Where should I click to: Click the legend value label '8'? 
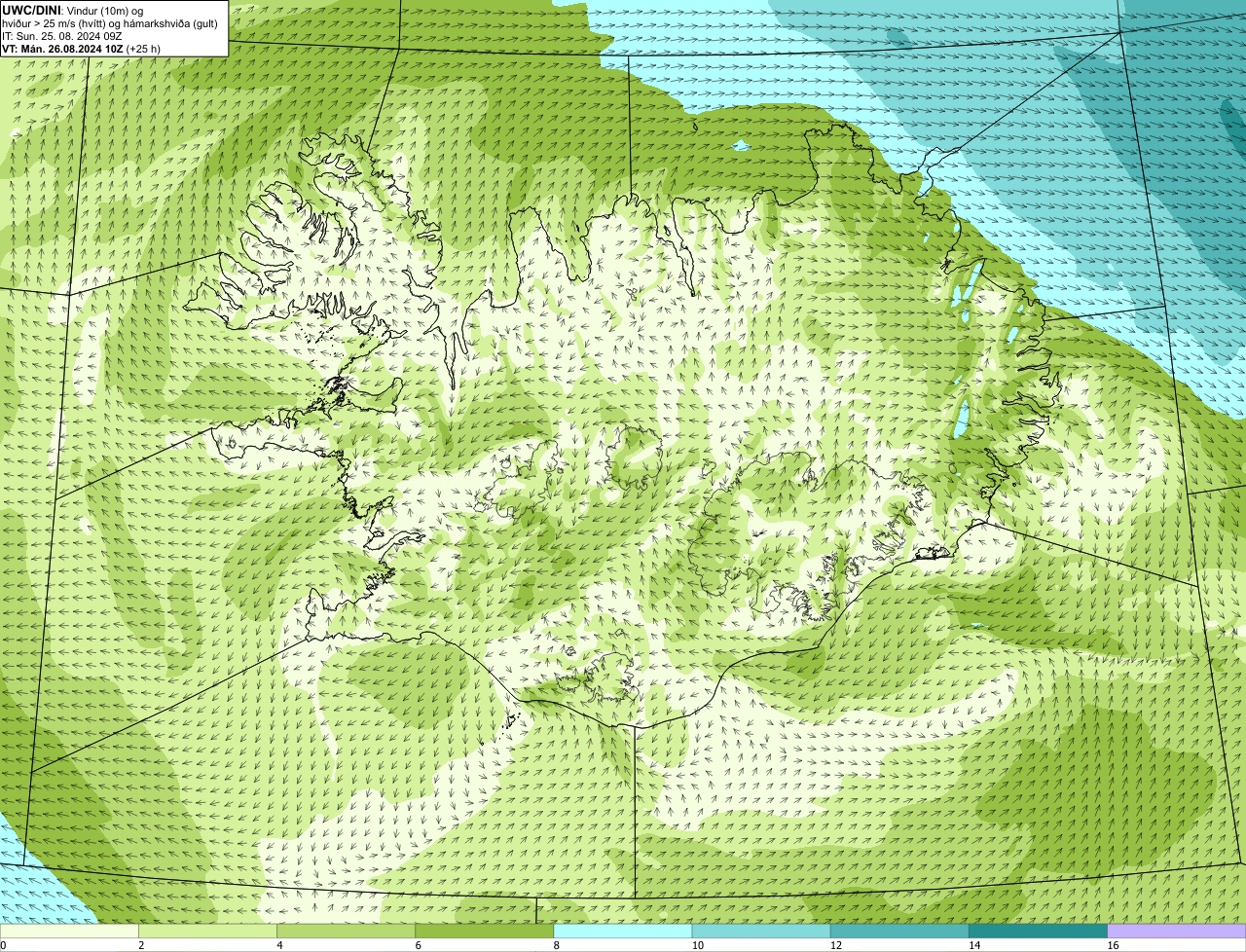point(557,945)
